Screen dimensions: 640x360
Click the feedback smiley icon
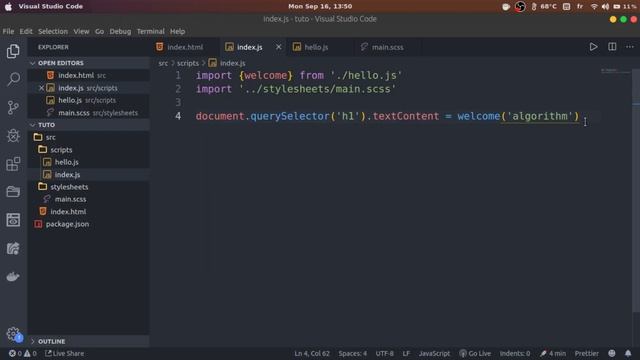point(612,353)
